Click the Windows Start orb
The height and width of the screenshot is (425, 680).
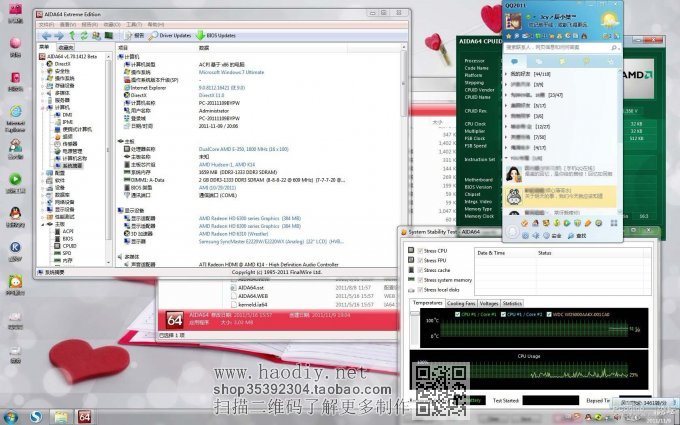click(x=12, y=415)
